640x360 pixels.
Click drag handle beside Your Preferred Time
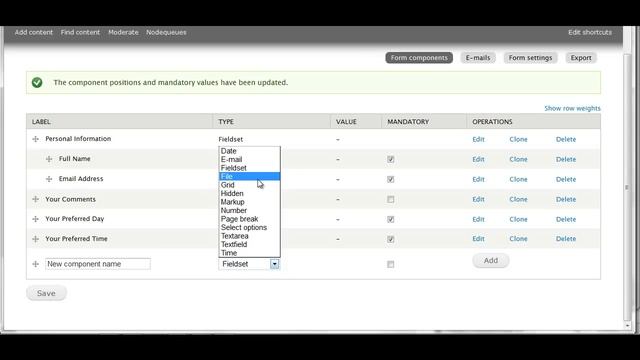tap(36, 239)
